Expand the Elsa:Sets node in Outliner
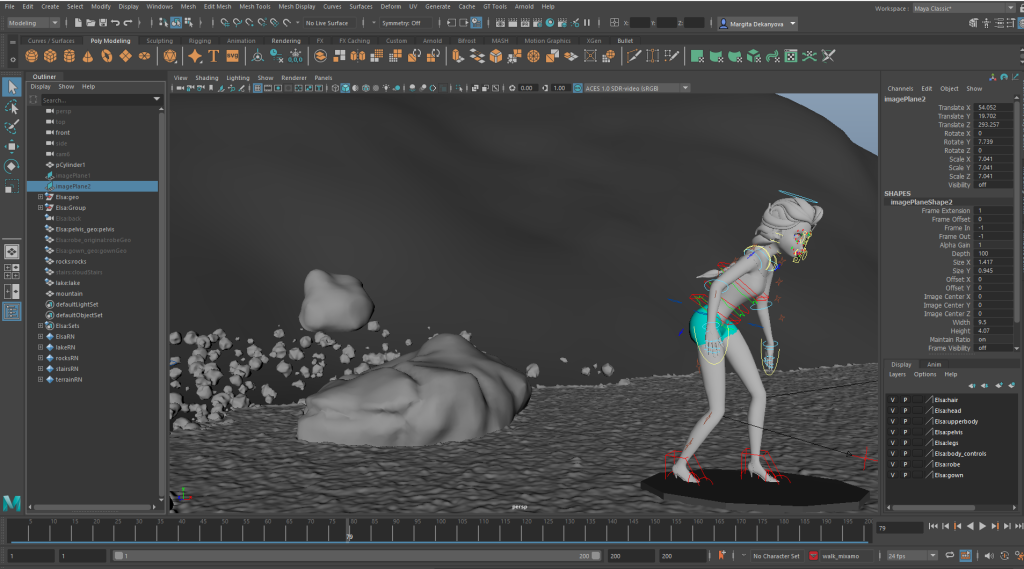The height and width of the screenshot is (569, 1024). pos(40,325)
